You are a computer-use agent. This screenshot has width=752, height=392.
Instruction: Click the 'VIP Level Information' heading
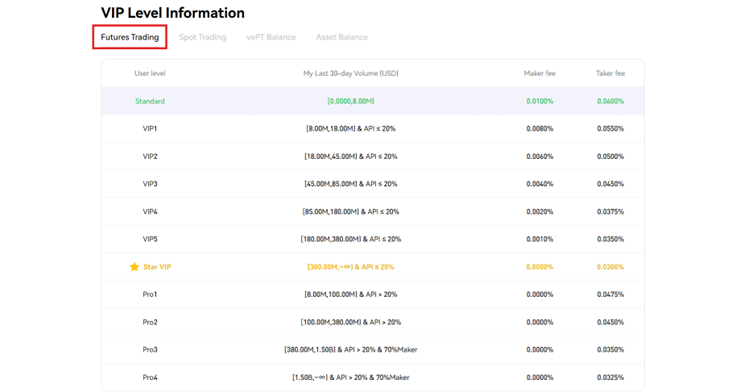coord(173,13)
